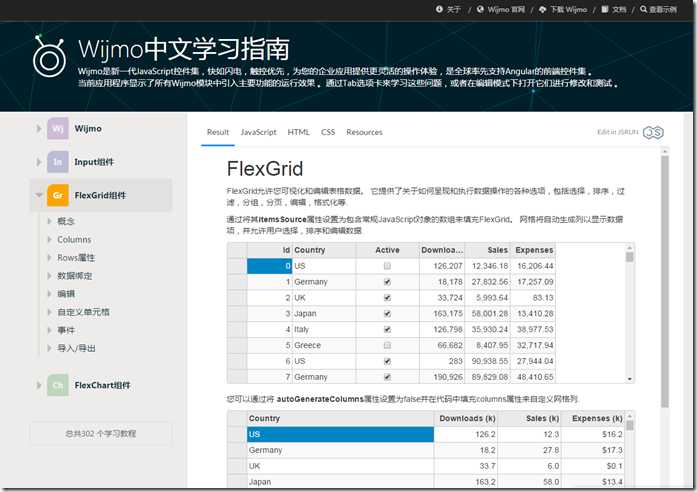Select the 自定义单元格 tree item
This screenshot has height=492, width=697.
point(84,312)
